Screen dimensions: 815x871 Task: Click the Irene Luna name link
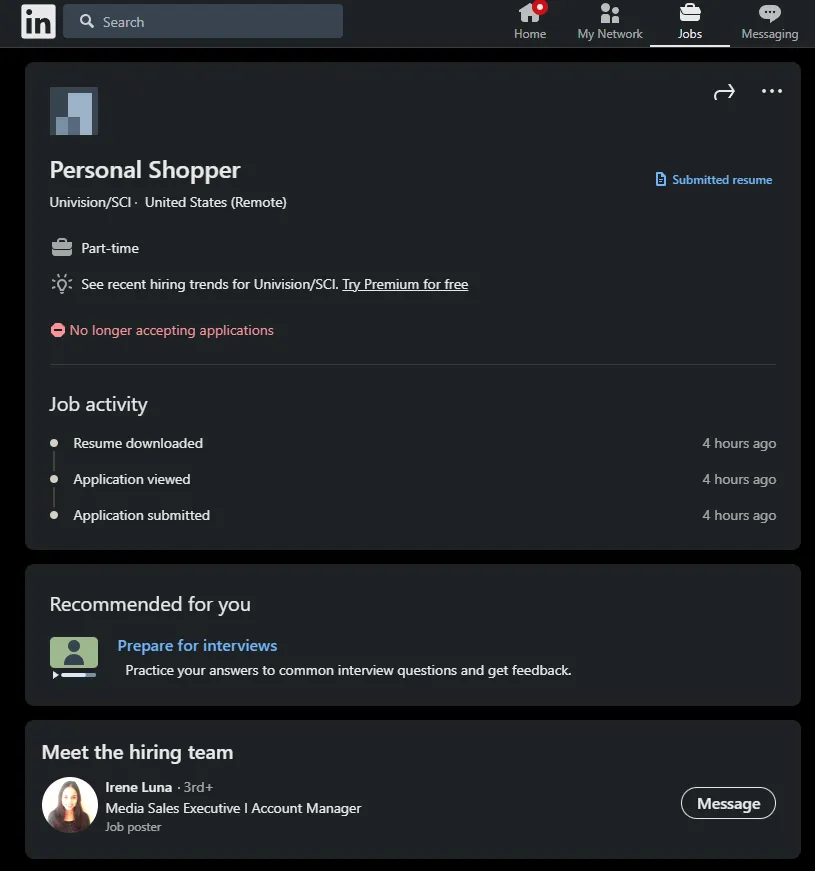click(139, 787)
